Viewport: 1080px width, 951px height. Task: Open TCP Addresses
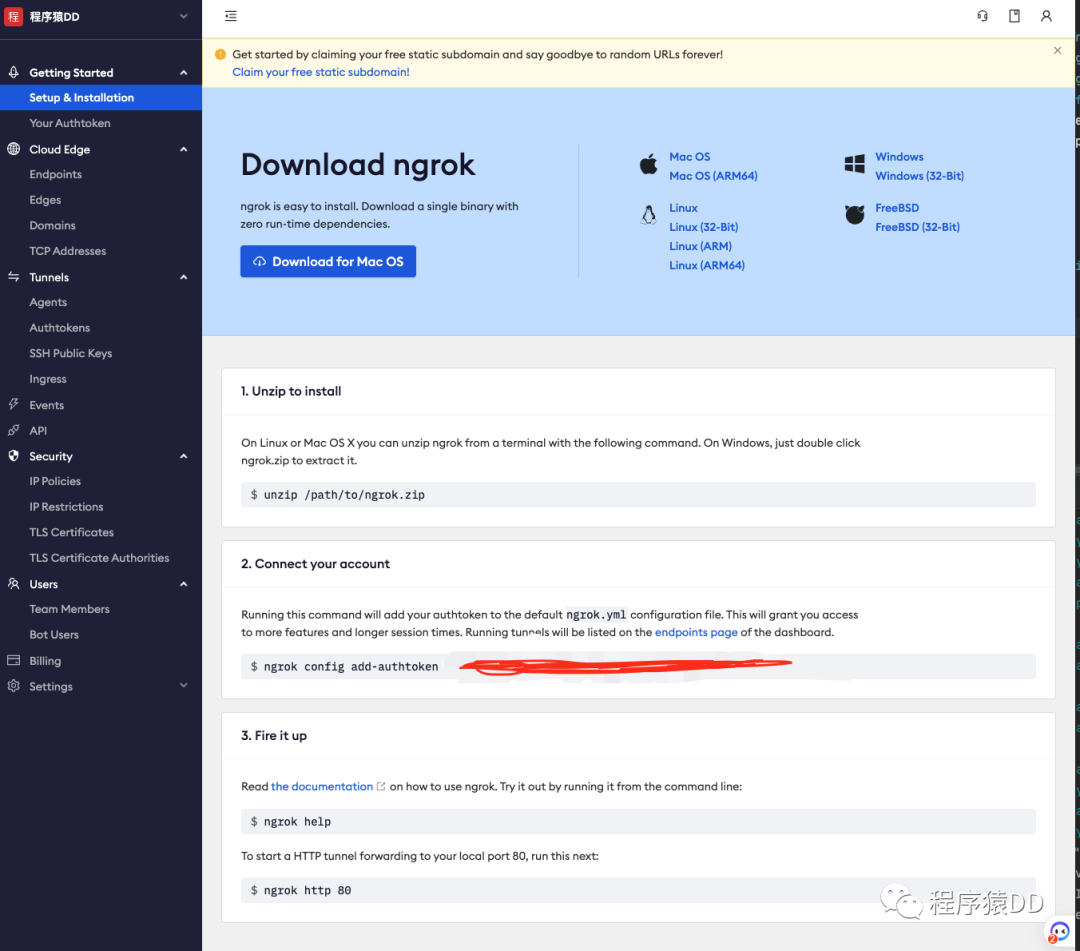pyautogui.click(x=68, y=251)
